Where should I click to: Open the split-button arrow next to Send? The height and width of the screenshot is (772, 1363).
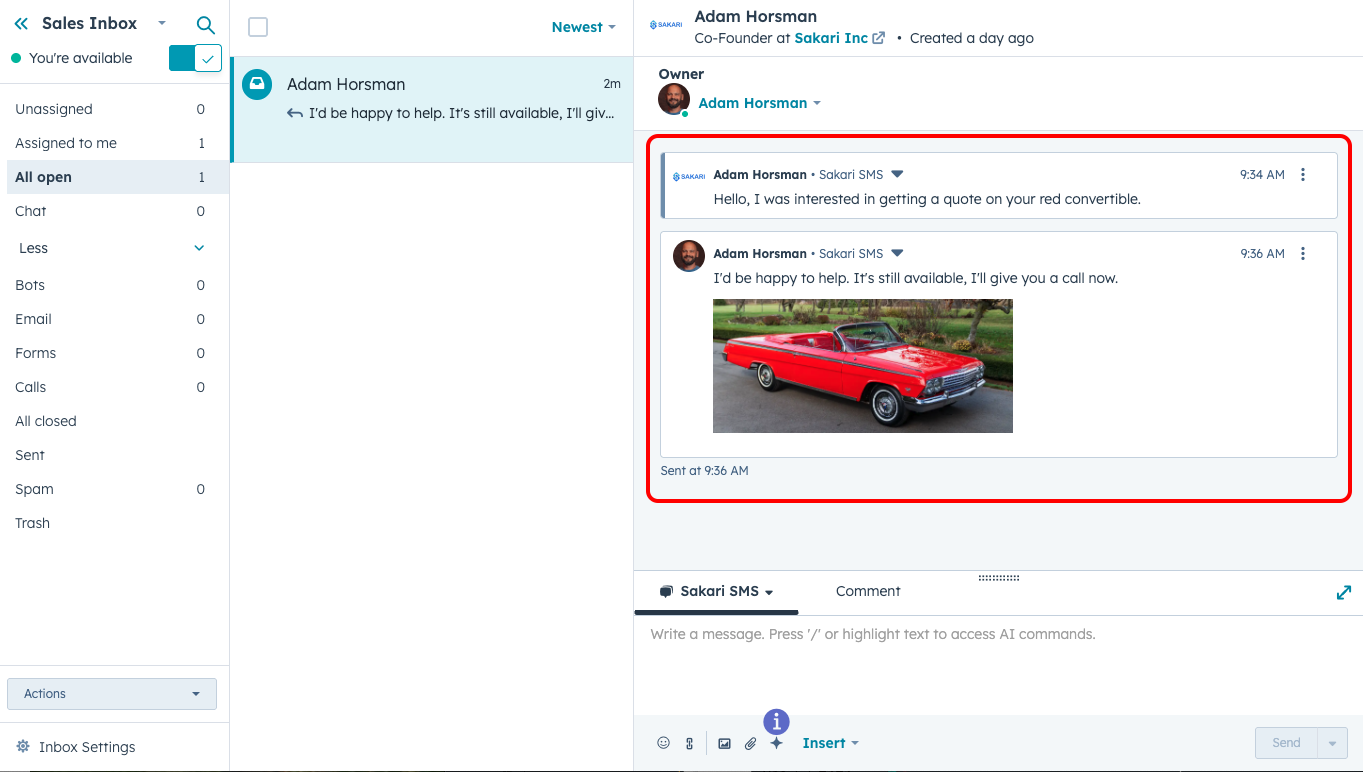tap(1332, 743)
